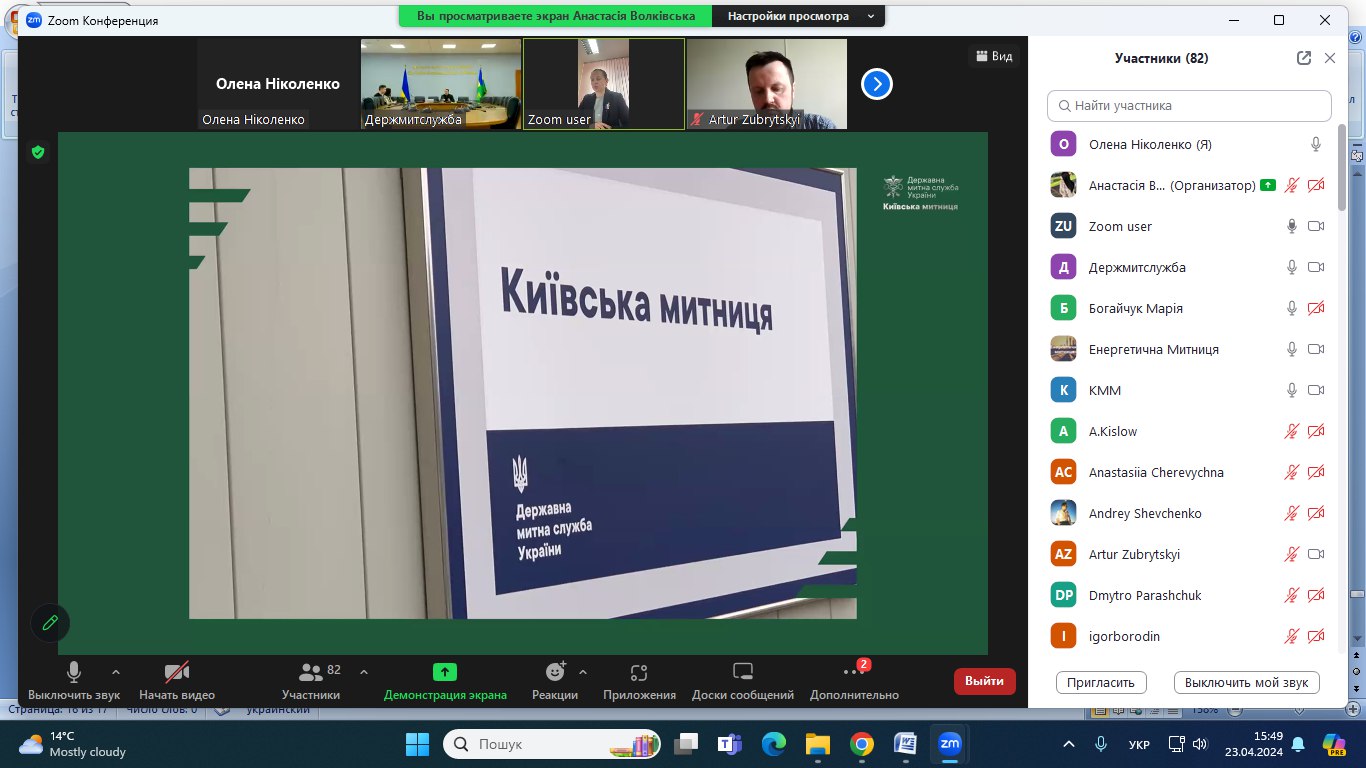This screenshot has width=1366, height=768.
Task: Click muted mic icon for Анастасія organizer
Action: click(x=1292, y=185)
